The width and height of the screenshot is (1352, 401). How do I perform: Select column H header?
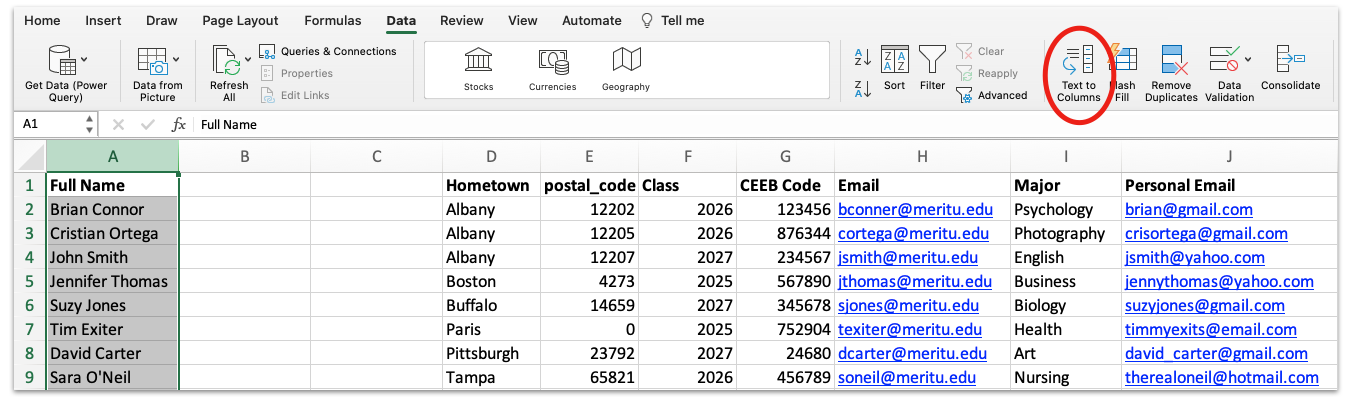pos(922,156)
